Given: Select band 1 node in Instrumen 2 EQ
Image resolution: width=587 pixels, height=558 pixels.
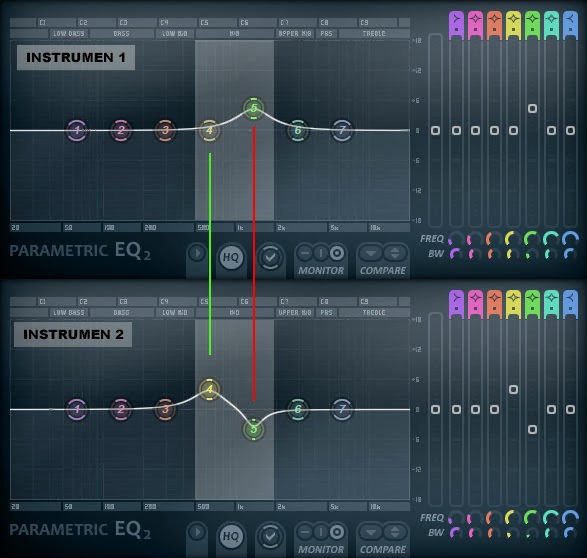Looking at the screenshot, I should tap(77, 409).
